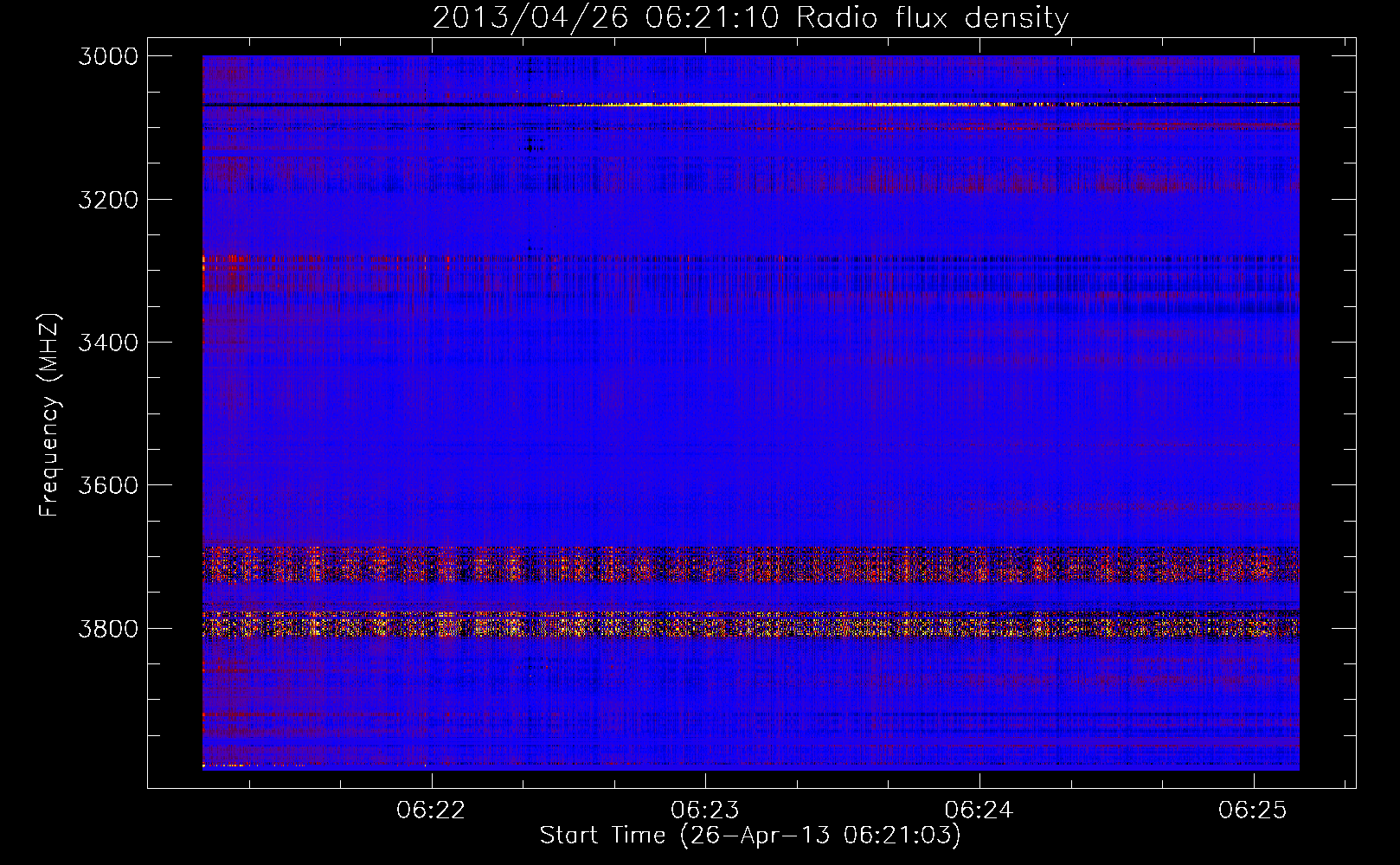This screenshot has width=1400, height=865.
Task: Select the 3400 frequency axis label
Action: pos(108,343)
